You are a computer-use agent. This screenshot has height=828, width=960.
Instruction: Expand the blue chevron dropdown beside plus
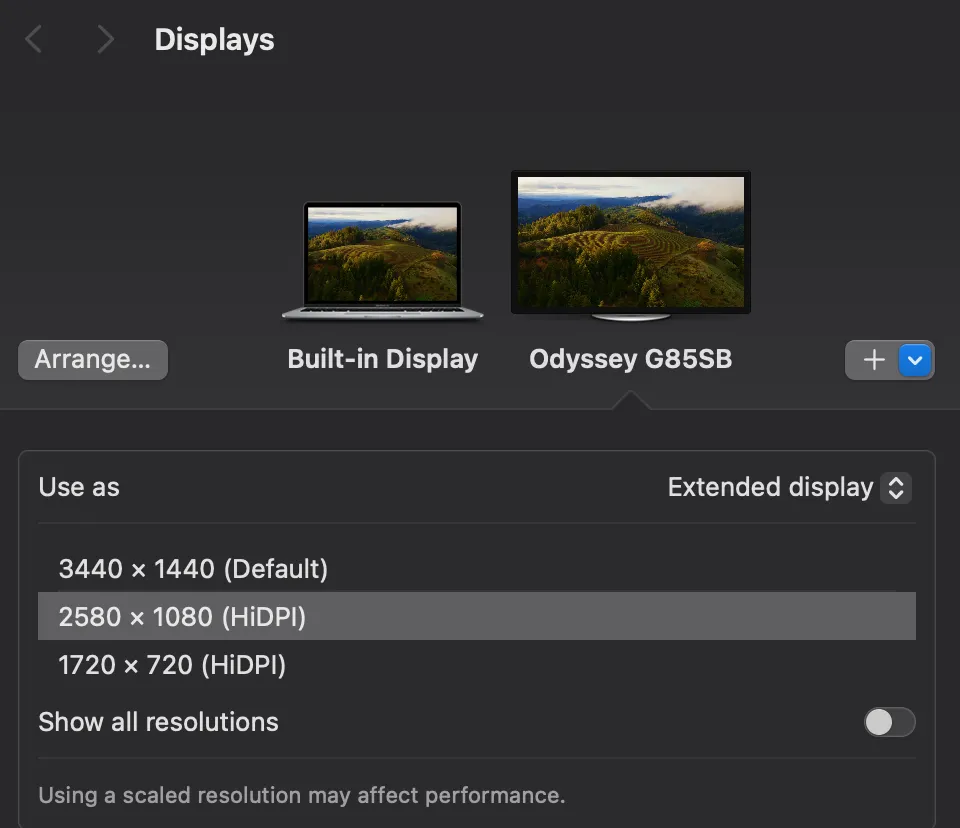pyautogui.click(x=915, y=360)
